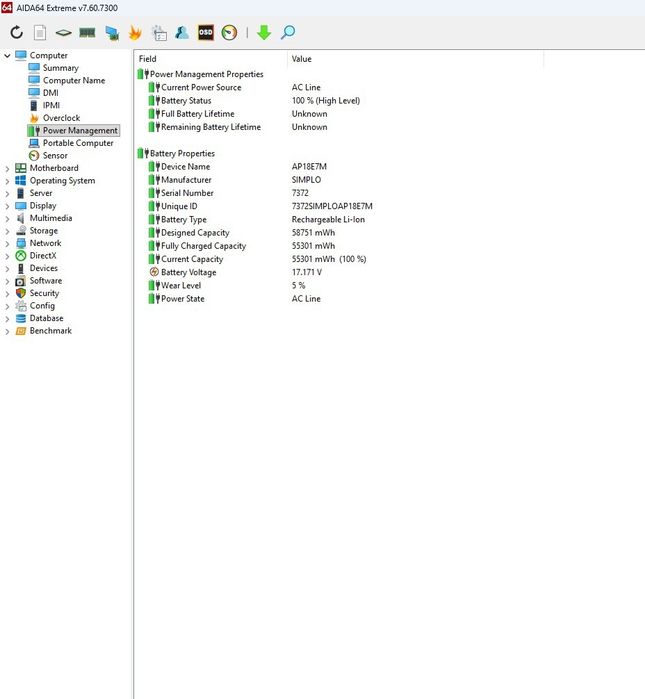Select Computer Name in the tree
This screenshot has width=645, height=699.
74,80
